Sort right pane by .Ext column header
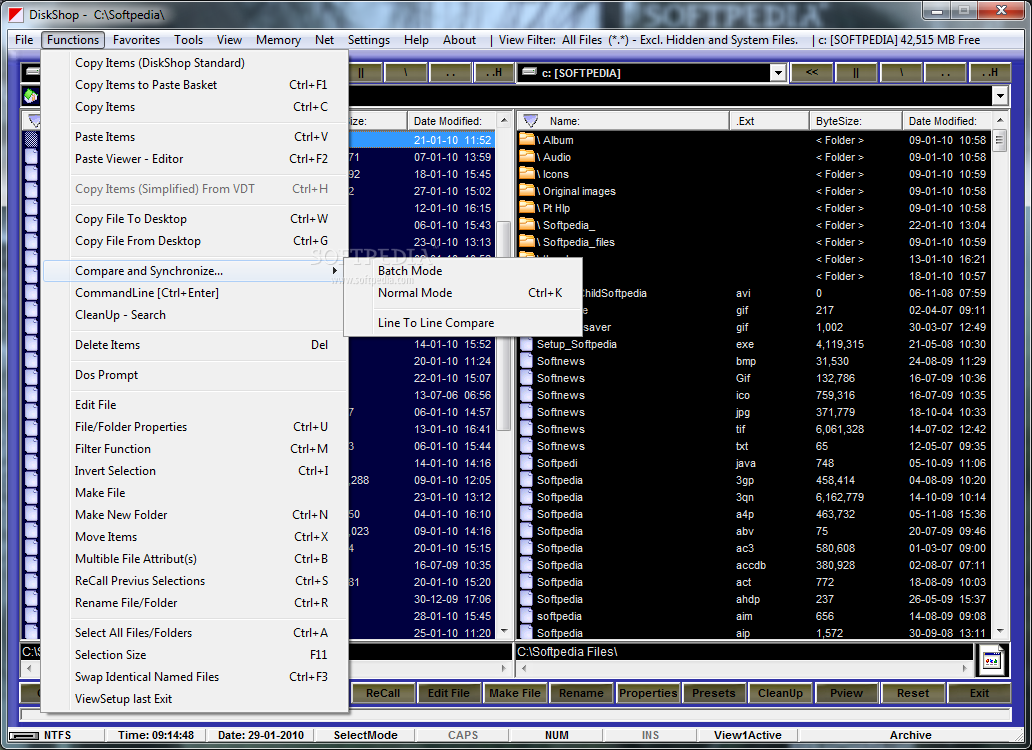1032x750 pixels. tap(769, 121)
